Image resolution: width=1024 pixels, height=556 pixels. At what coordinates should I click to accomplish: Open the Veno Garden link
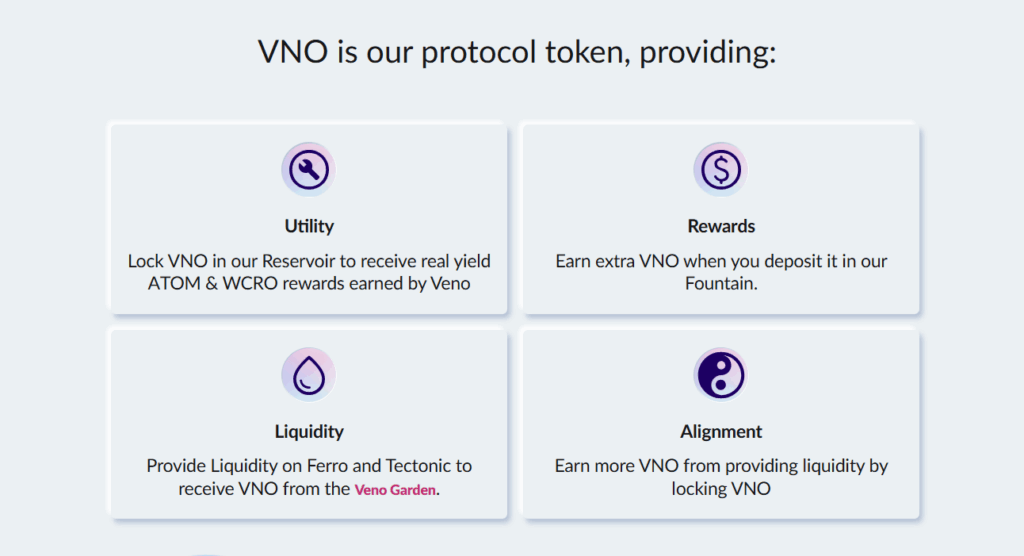pyautogui.click(x=397, y=490)
